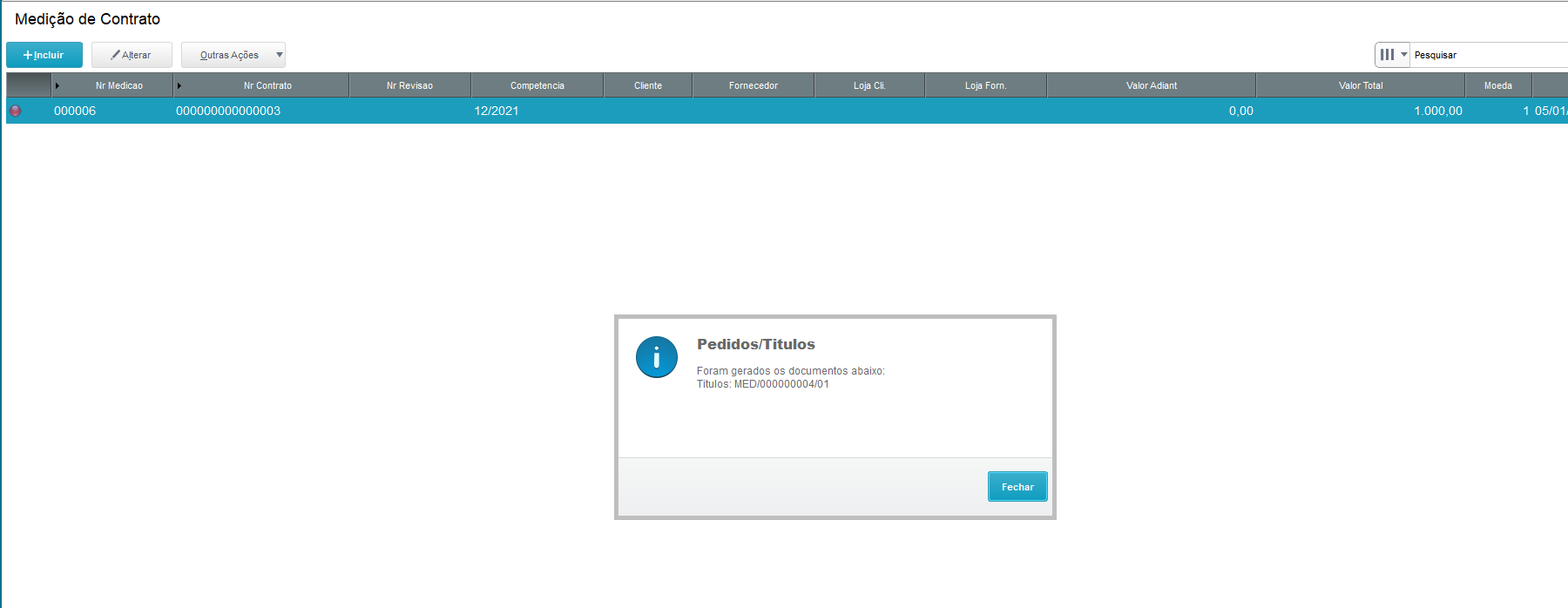The width and height of the screenshot is (1568, 608).
Task: Click Moeda column header
Action: pos(1498,85)
